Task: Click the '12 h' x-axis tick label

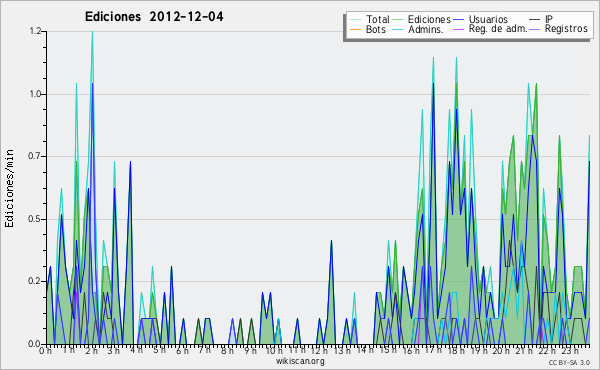Action: click(x=319, y=351)
